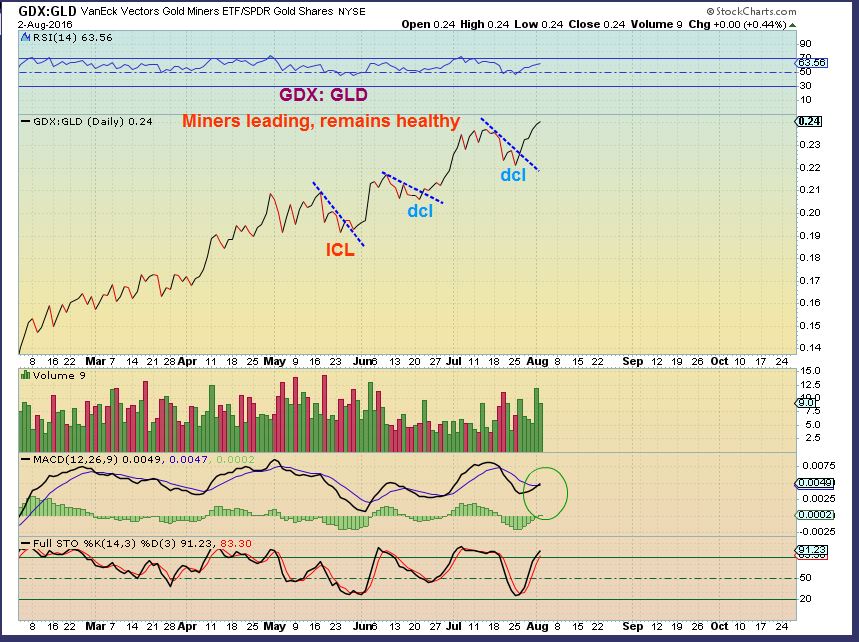859x642 pixels.
Task: Click the Open 0.24 value
Action: coord(428,25)
